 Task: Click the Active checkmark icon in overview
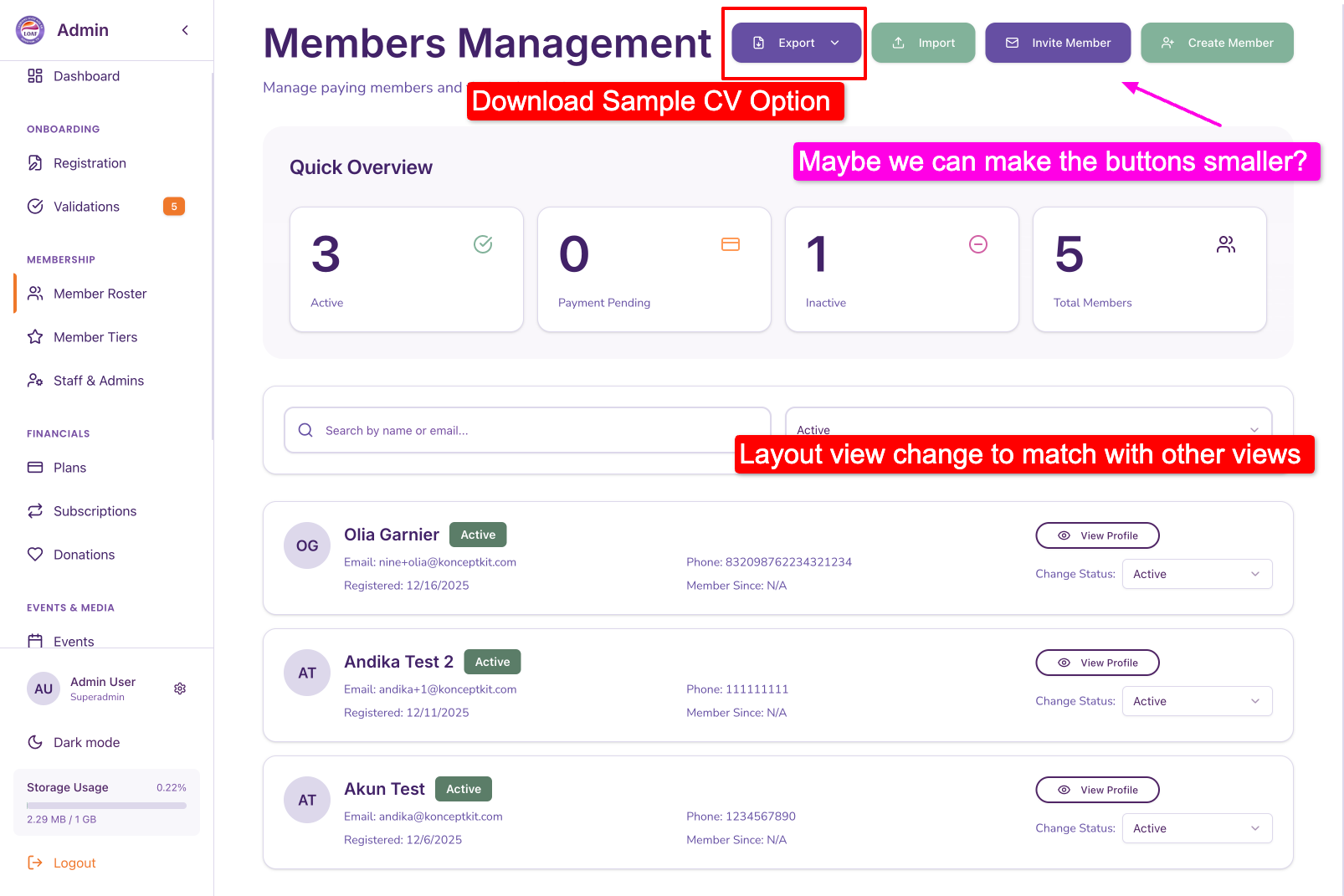(x=483, y=244)
